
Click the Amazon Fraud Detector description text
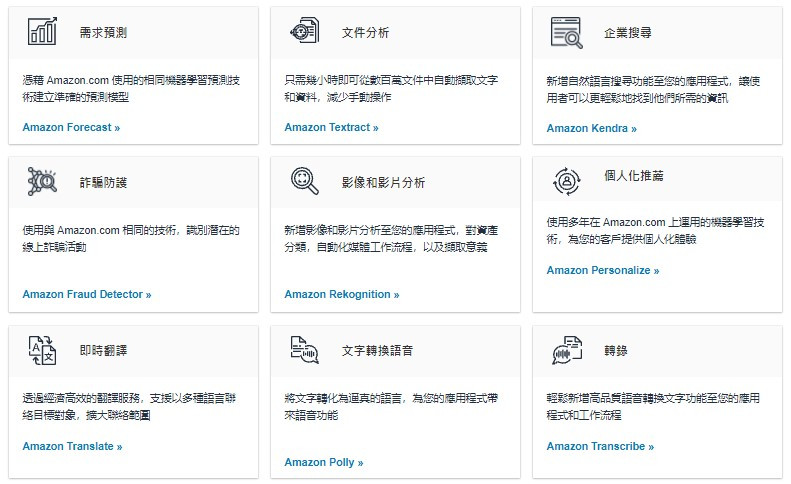[x=131, y=238]
